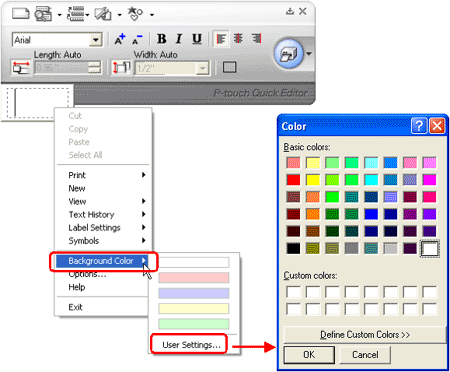Open User Settings... in color submenu
Image resolution: width=450 pixels, height=372 pixels.
pos(191,345)
